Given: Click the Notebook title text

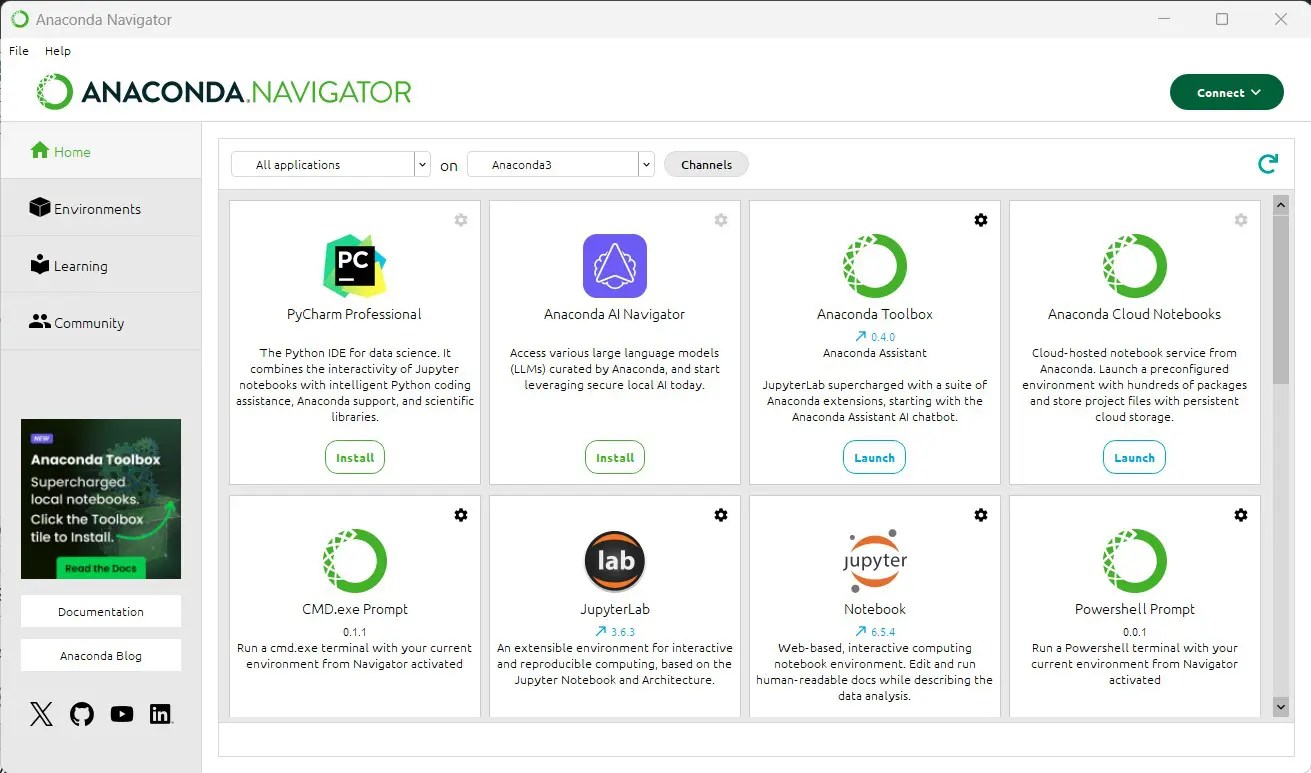Looking at the screenshot, I should point(875,609).
